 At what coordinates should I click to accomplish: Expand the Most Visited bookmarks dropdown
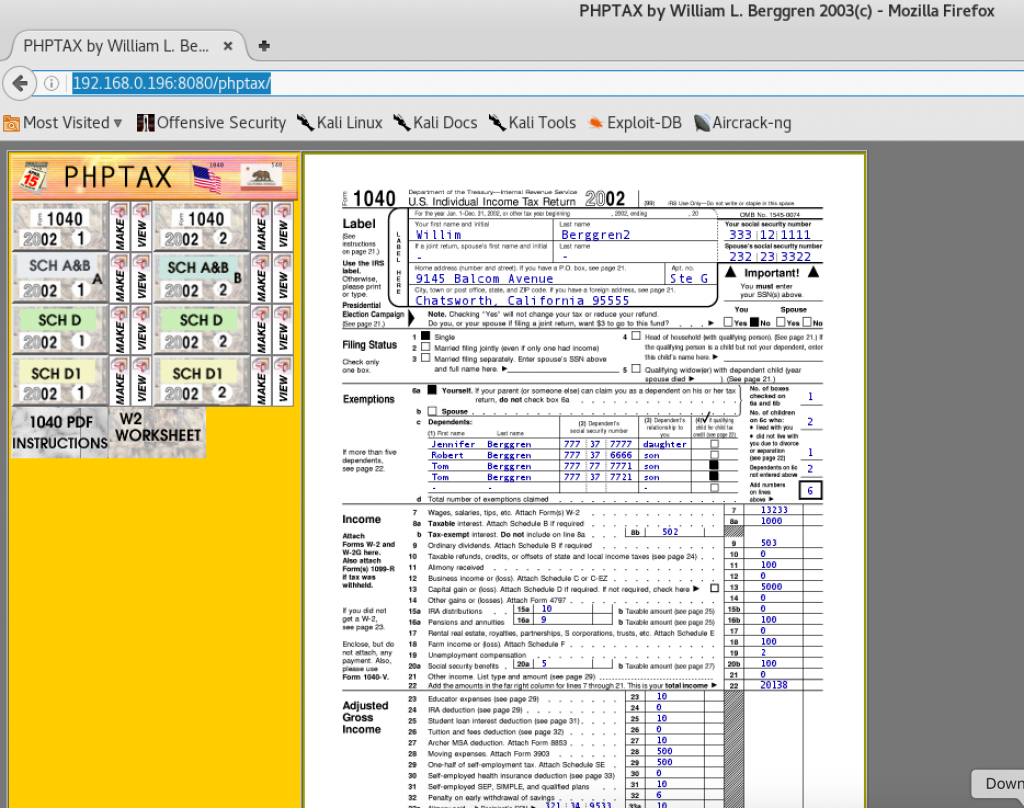click(63, 123)
